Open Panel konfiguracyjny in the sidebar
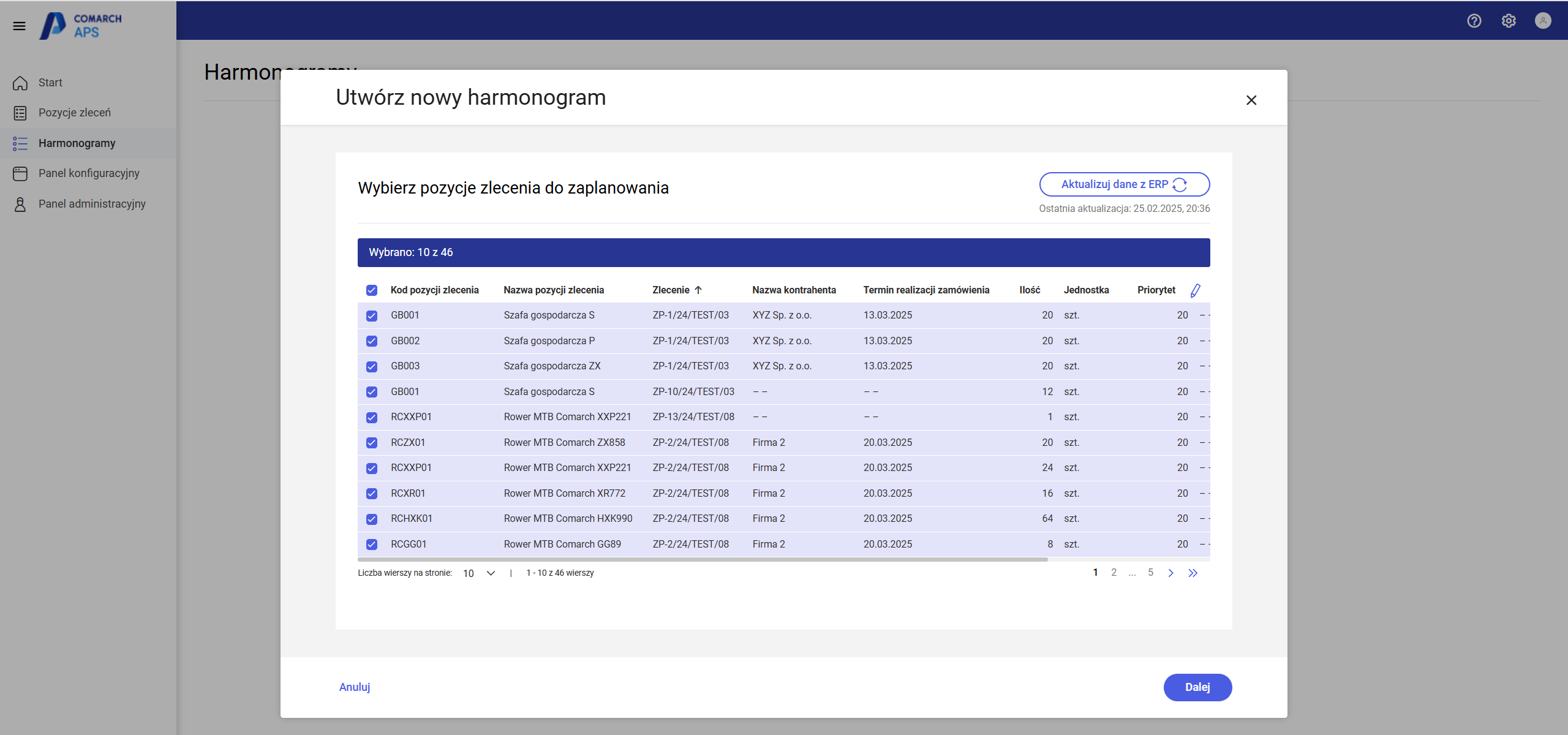 coord(88,173)
